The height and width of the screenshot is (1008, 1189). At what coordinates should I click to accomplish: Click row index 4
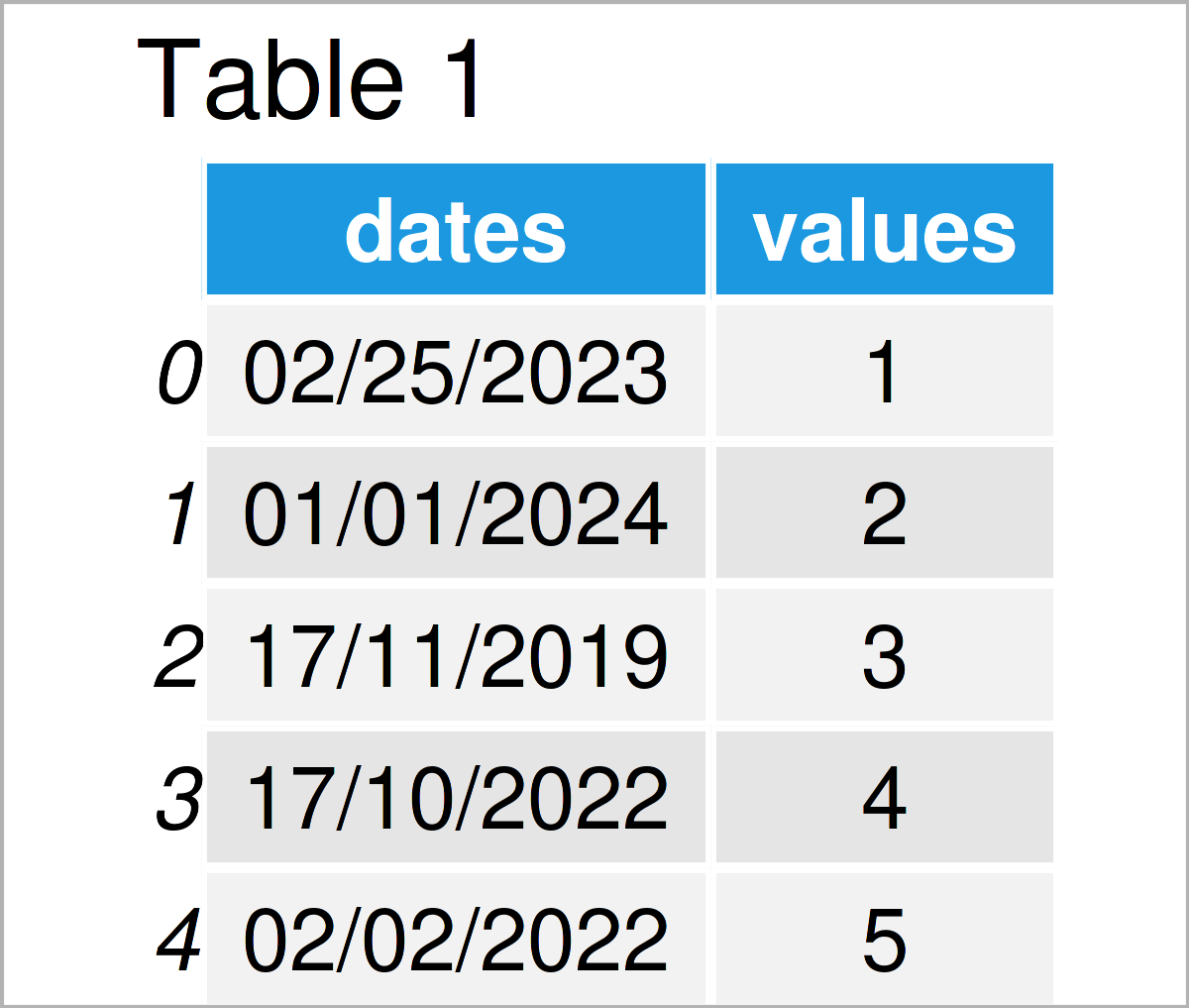pyautogui.click(x=179, y=939)
